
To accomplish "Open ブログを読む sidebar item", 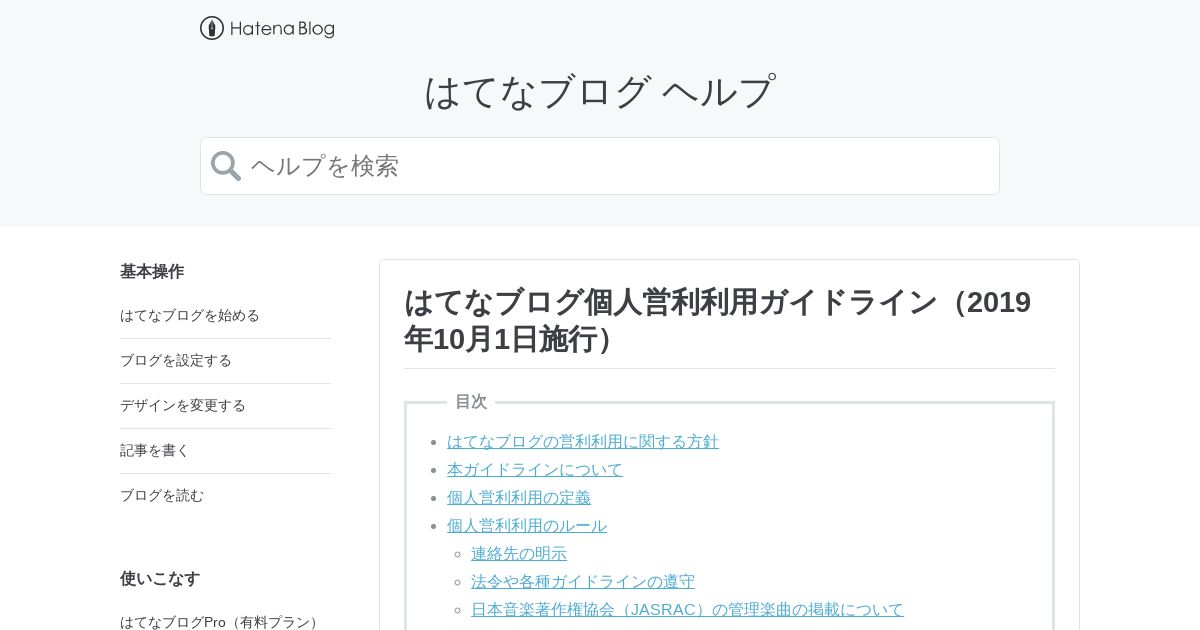I will coord(162,495).
